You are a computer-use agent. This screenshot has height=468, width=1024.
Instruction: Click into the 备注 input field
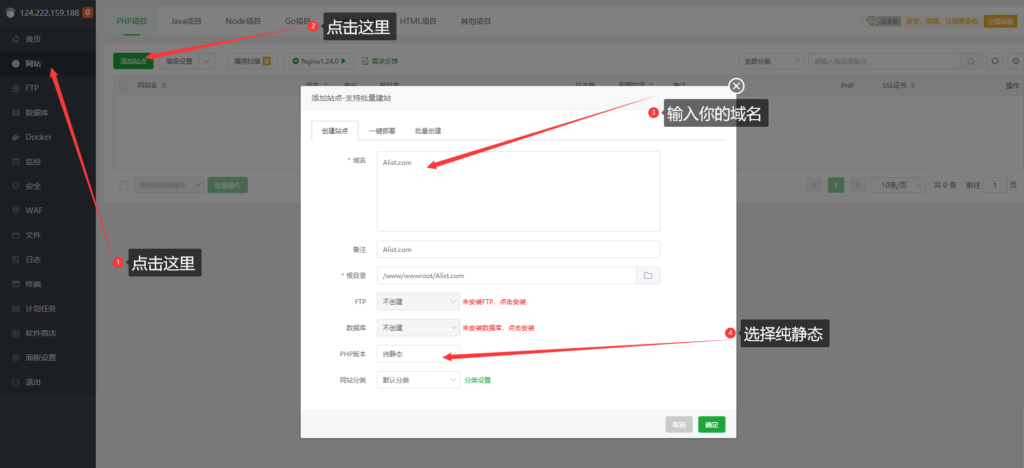(x=519, y=249)
